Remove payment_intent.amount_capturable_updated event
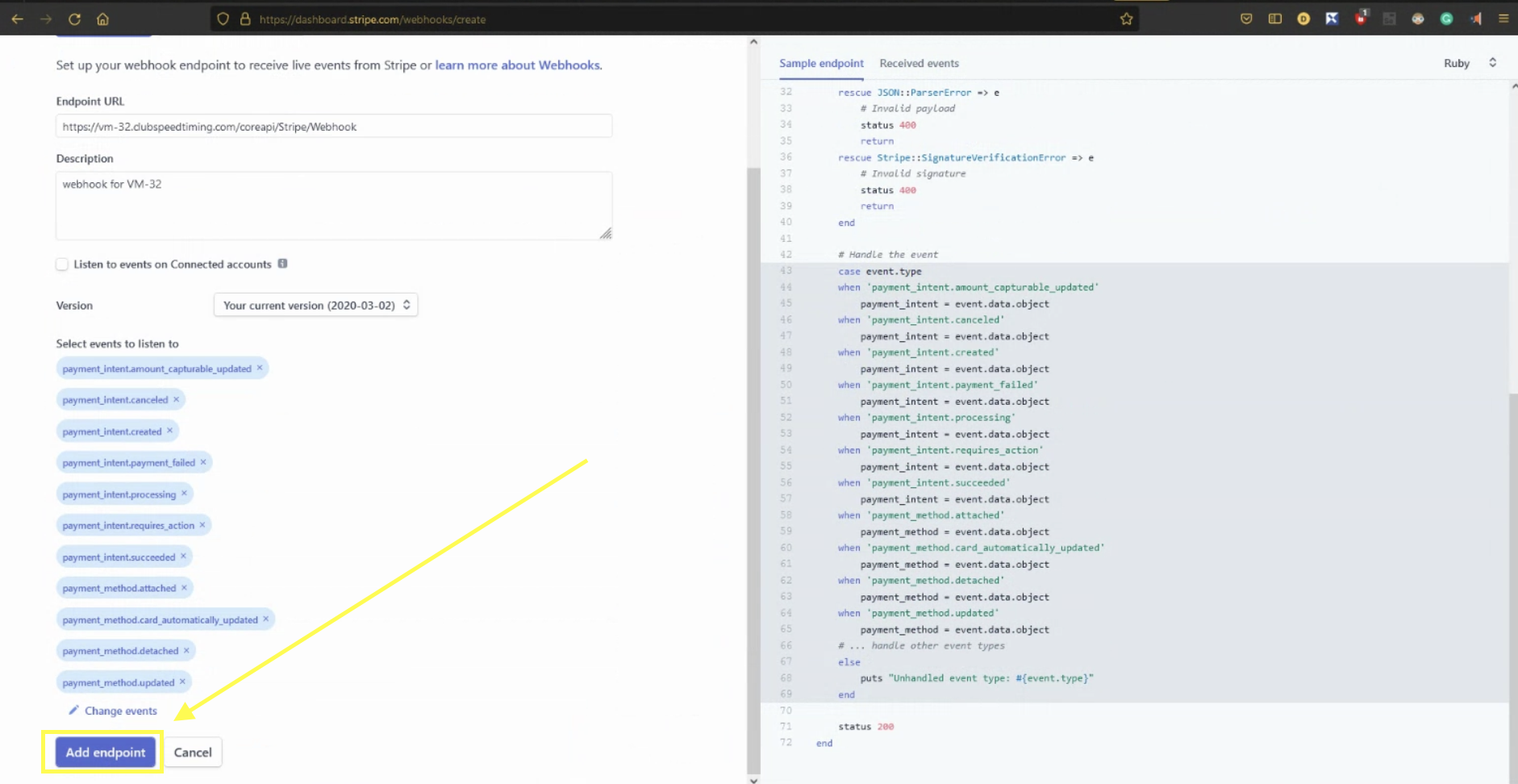The height and width of the screenshot is (784, 1518). 260,368
